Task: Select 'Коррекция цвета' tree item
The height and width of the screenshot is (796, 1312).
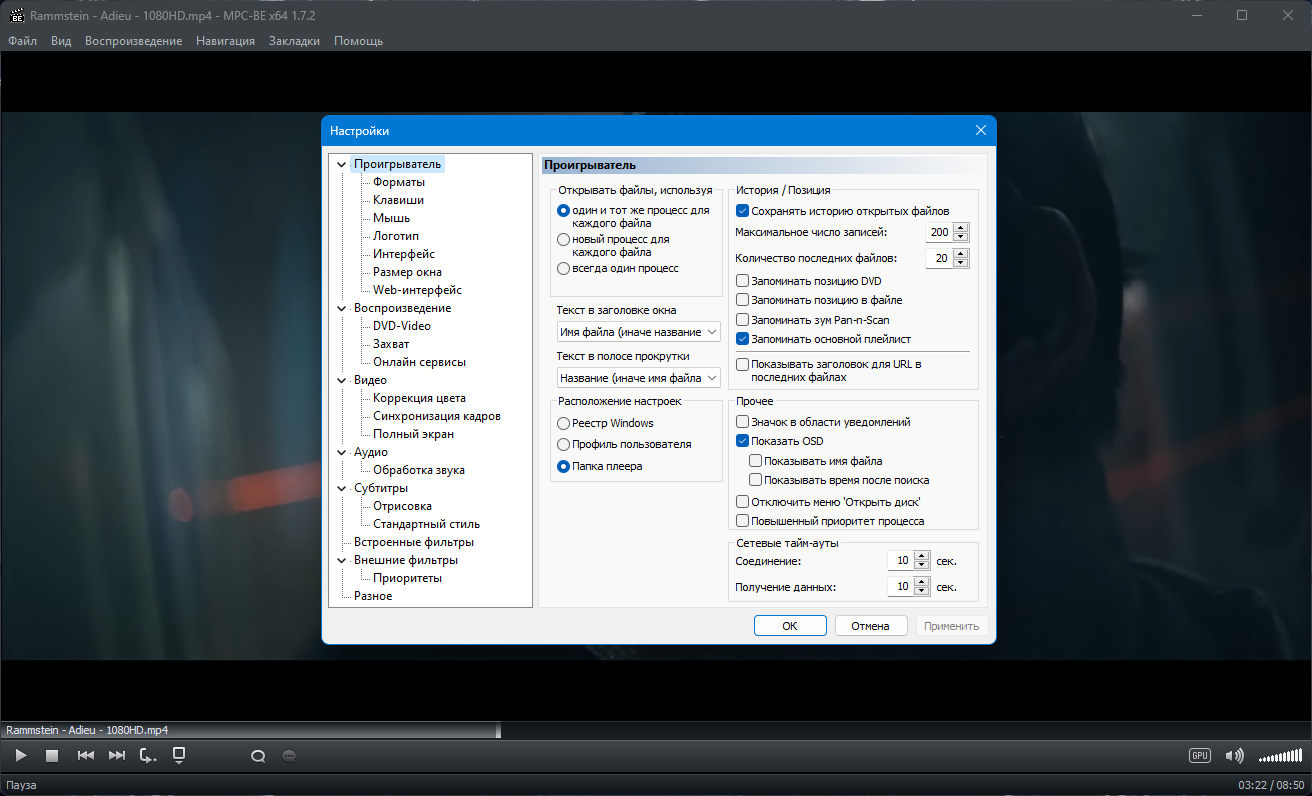Action: click(419, 398)
